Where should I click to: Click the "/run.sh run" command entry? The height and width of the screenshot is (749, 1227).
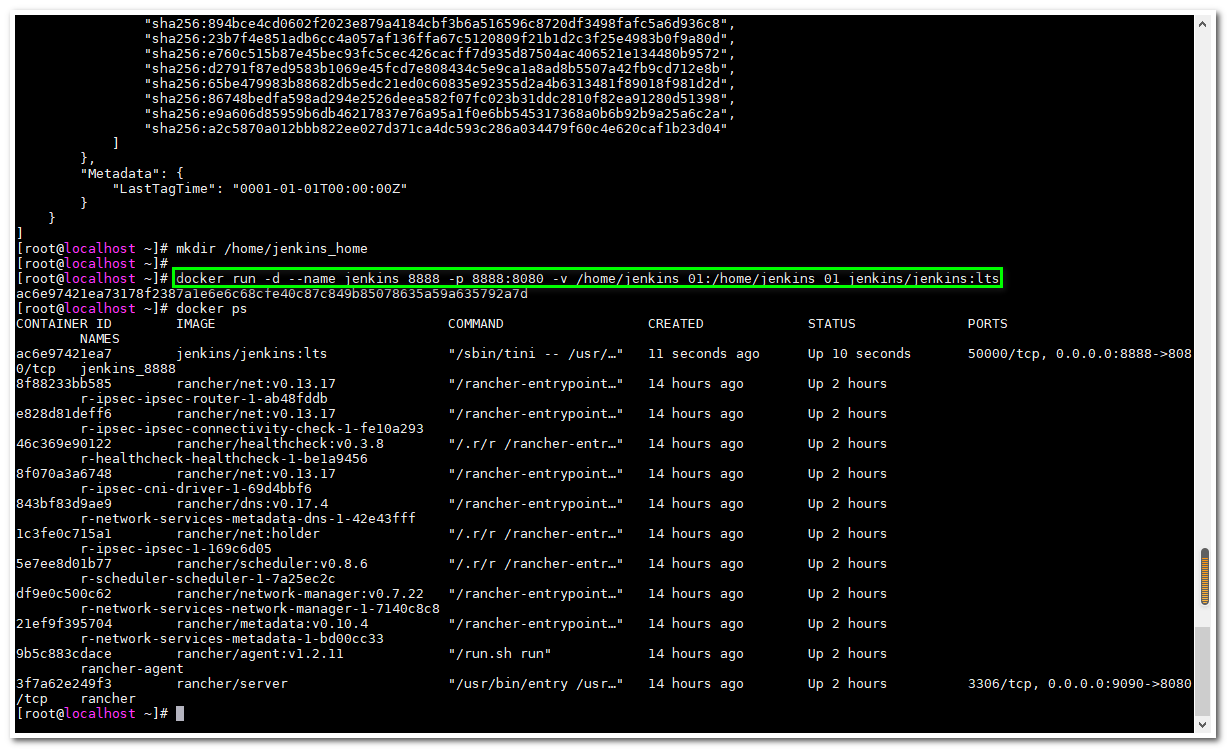tap(500, 653)
